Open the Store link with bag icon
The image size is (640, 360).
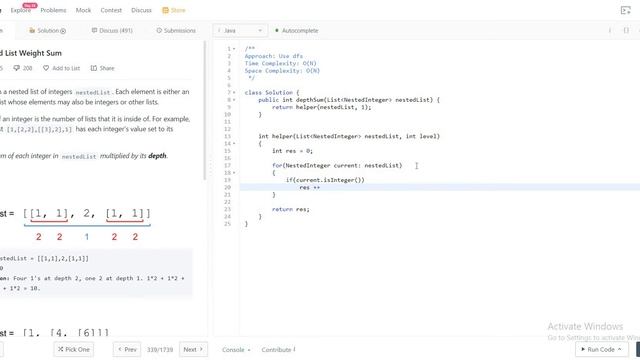174,10
